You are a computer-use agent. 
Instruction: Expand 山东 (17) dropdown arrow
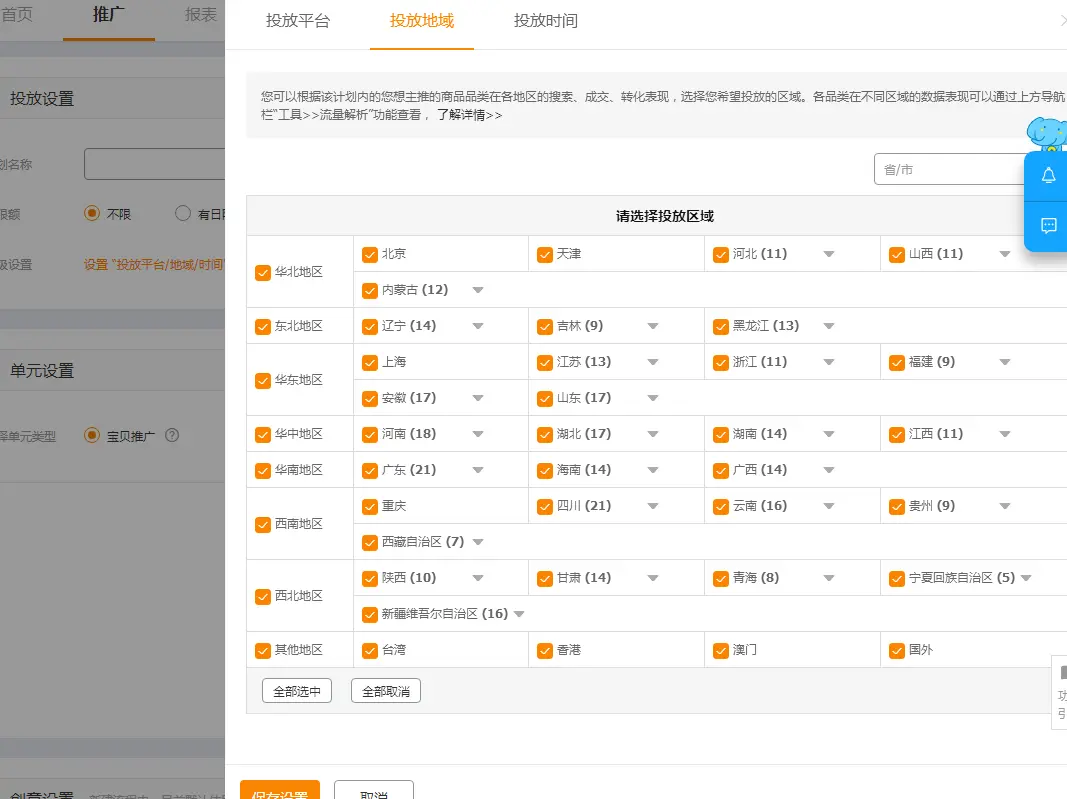[x=653, y=398]
